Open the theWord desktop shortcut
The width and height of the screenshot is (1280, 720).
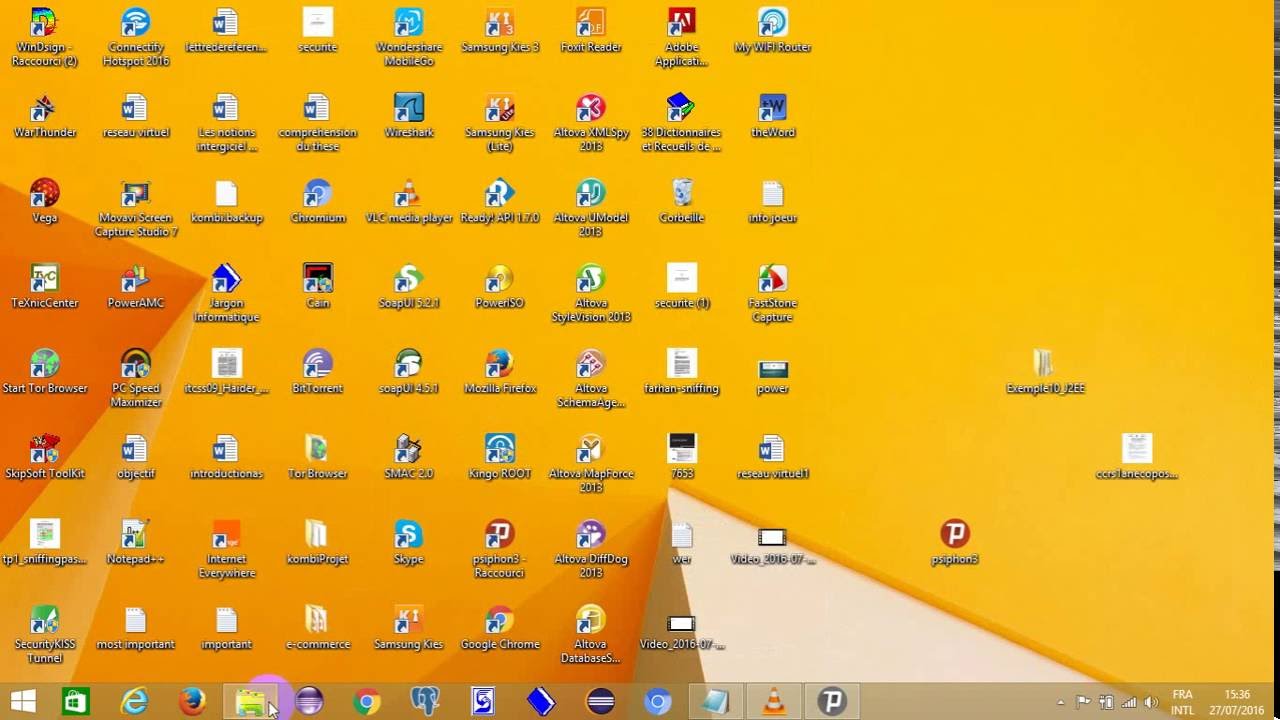773,115
